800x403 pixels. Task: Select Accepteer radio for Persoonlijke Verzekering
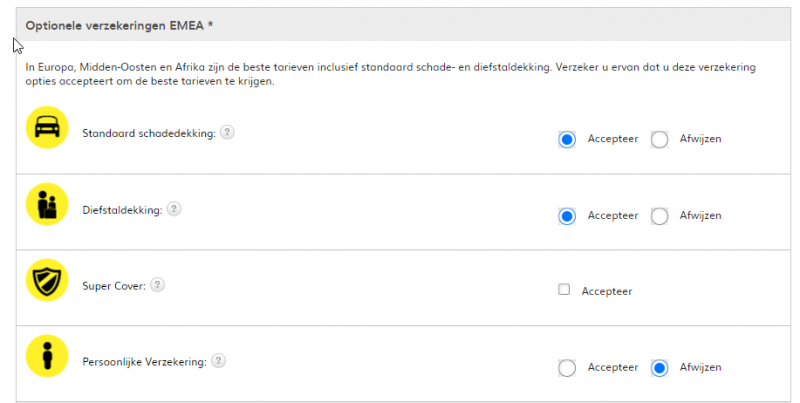[x=567, y=368]
